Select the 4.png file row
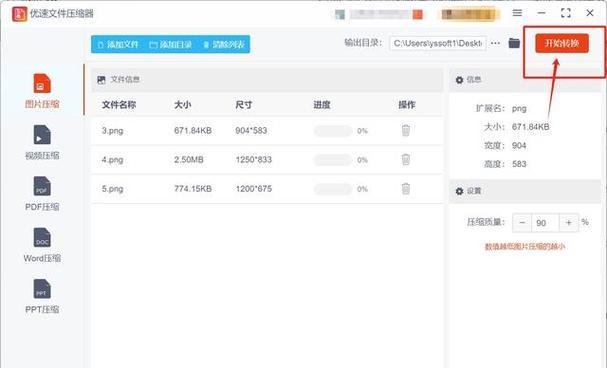Viewport: 607px width, 368px height. pyautogui.click(x=267, y=159)
